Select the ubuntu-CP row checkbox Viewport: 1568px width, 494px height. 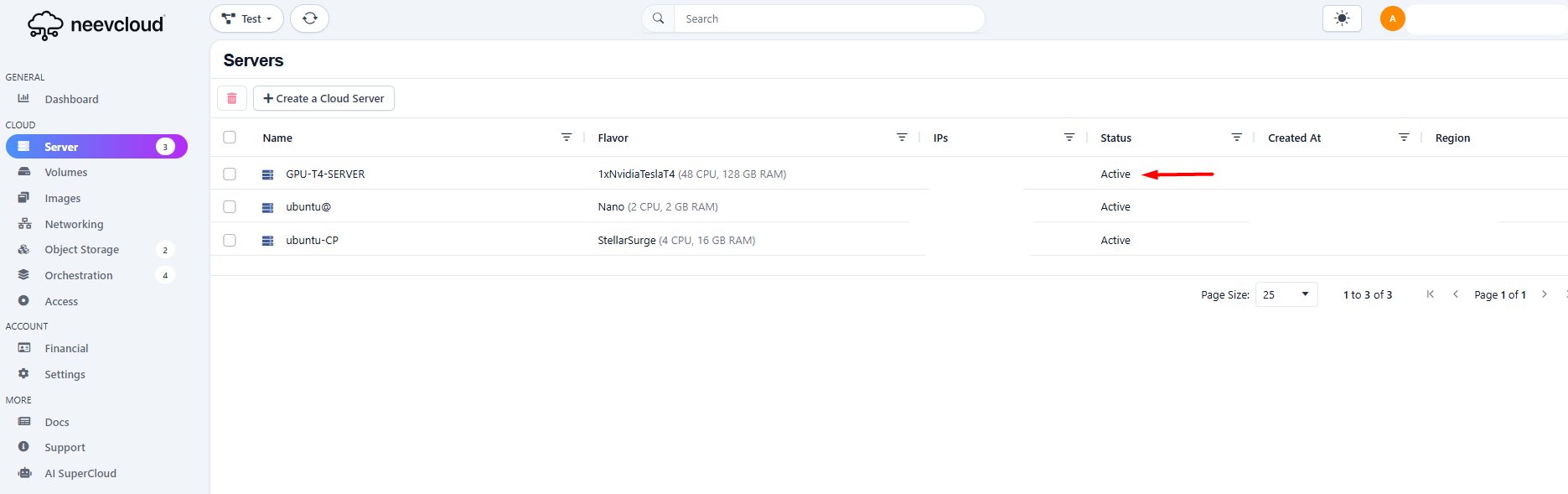[x=230, y=241]
